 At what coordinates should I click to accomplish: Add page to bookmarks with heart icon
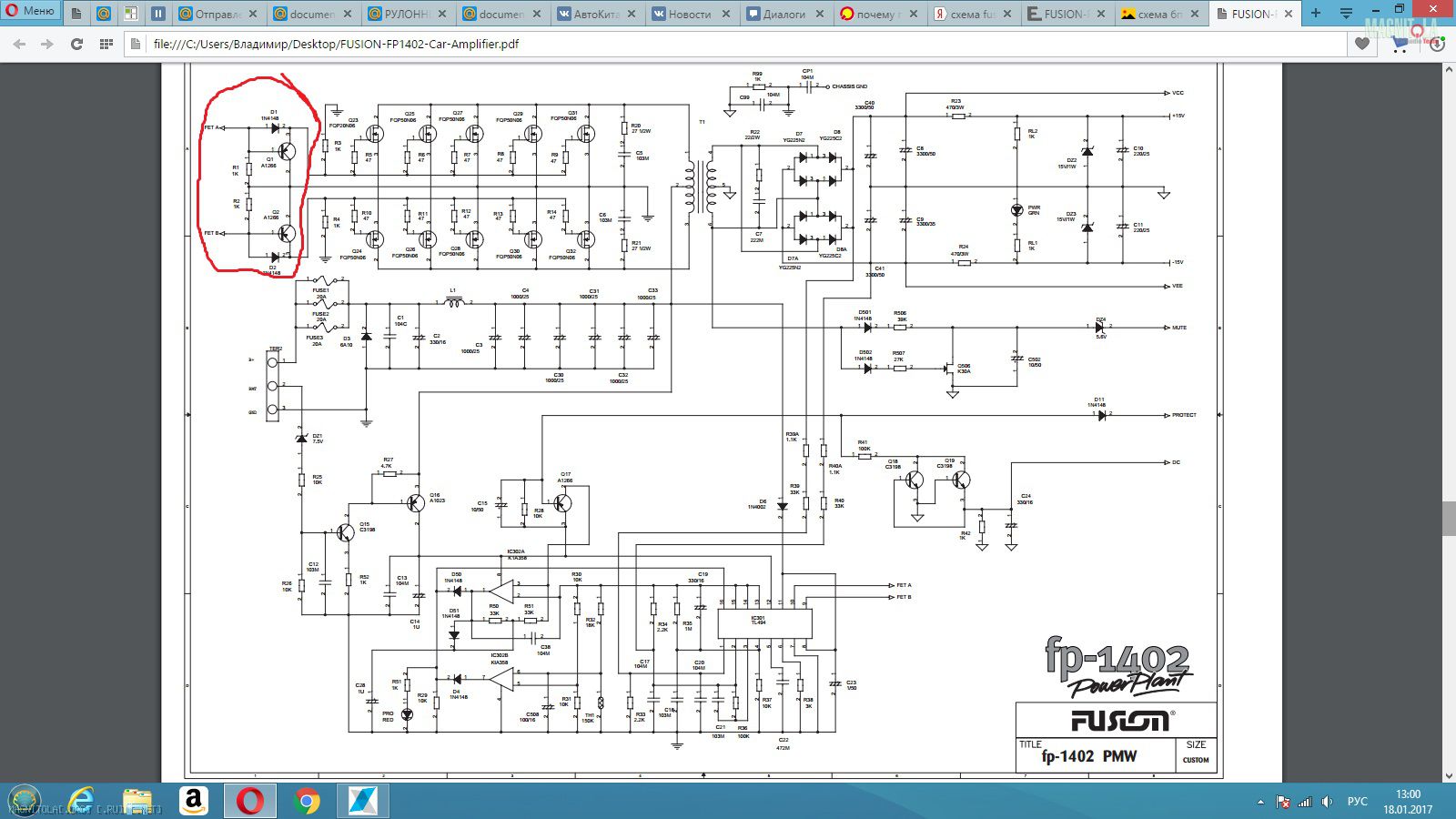point(1361,44)
